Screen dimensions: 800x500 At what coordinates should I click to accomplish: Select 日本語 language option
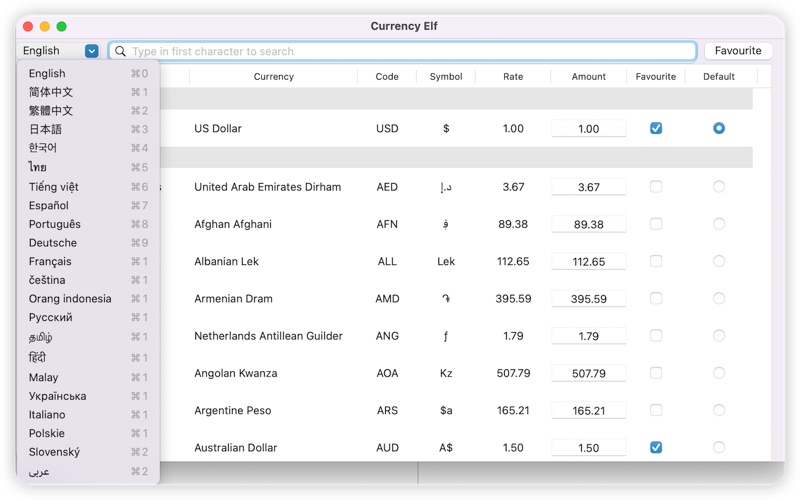(46, 129)
